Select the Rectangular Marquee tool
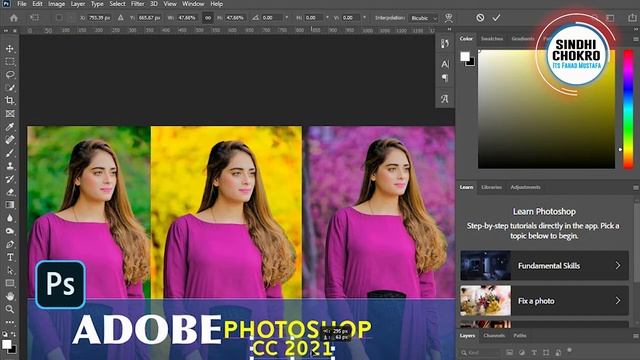Viewport: 640px width, 360px height. coord(10,62)
